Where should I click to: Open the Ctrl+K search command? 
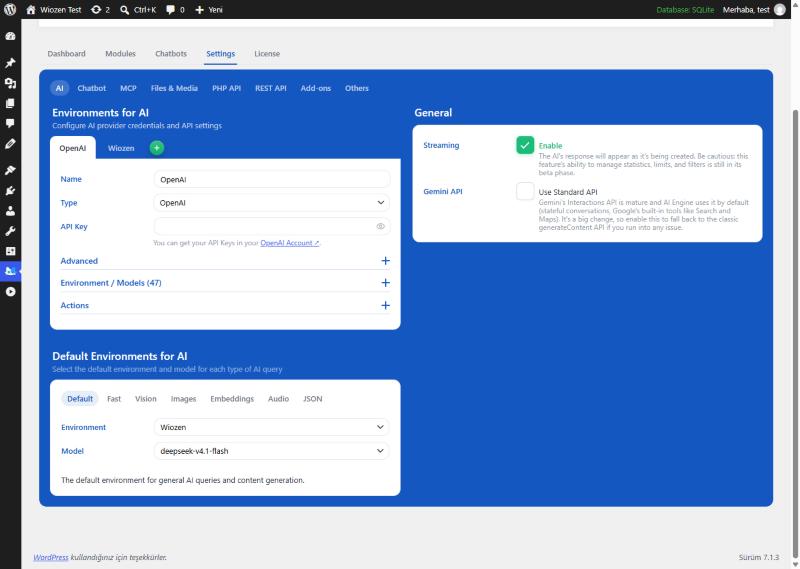[138, 9]
